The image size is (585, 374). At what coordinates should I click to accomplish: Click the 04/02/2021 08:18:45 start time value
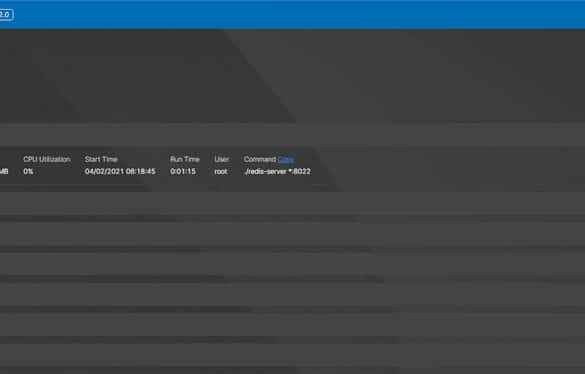tap(120, 171)
